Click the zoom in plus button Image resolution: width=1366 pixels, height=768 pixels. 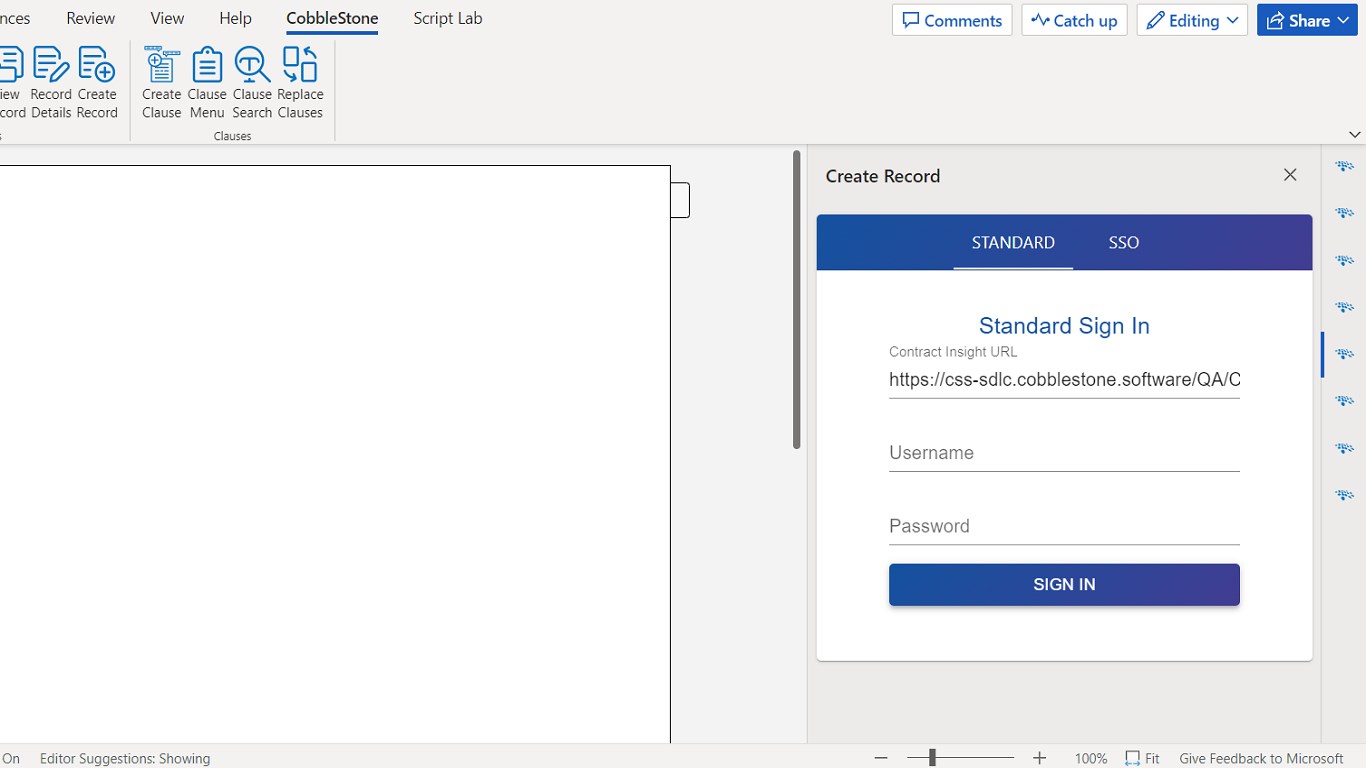pos(1039,758)
